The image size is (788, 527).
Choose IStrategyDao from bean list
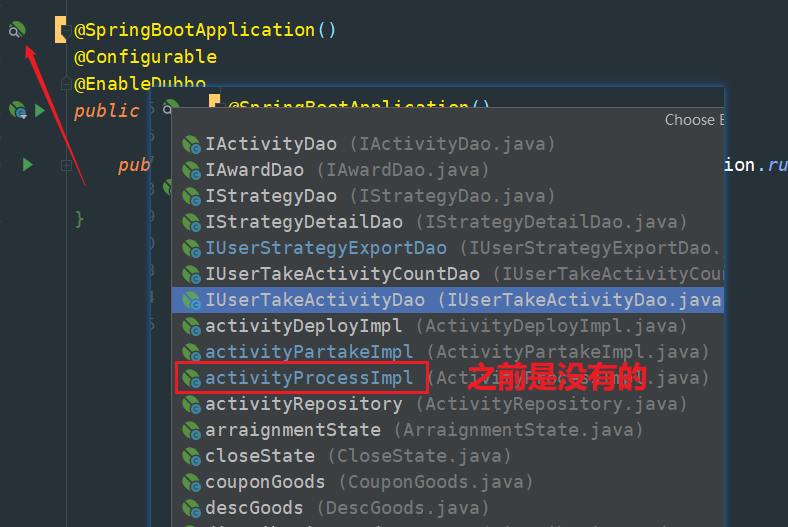pyautogui.click(x=447, y=196)
